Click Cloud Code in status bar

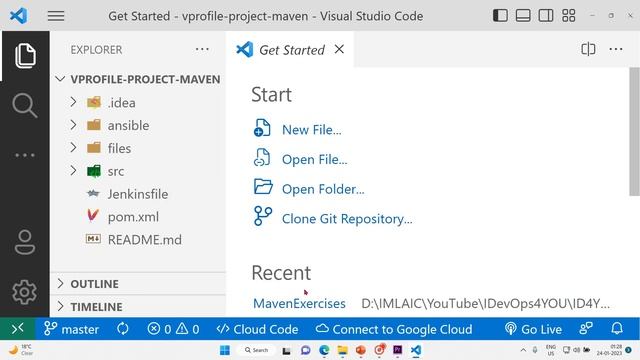coord(257,329)
